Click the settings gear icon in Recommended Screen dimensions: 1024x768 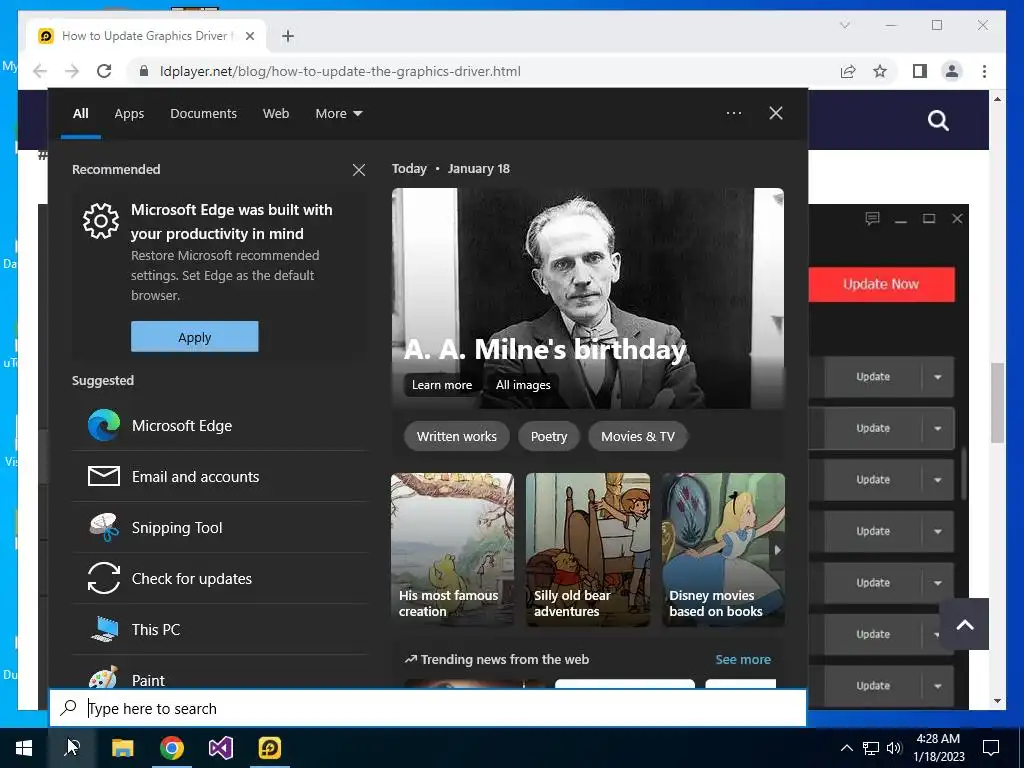(101, 221)
